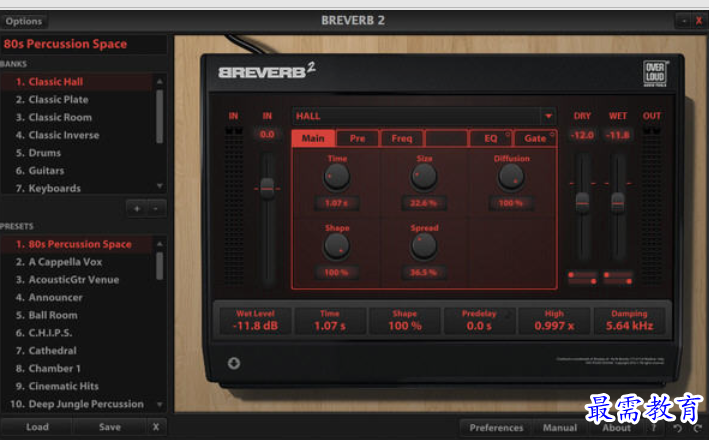709x440 pixels.
Task: Toggle the small indicator on the Gate tab
Action: 552,134
